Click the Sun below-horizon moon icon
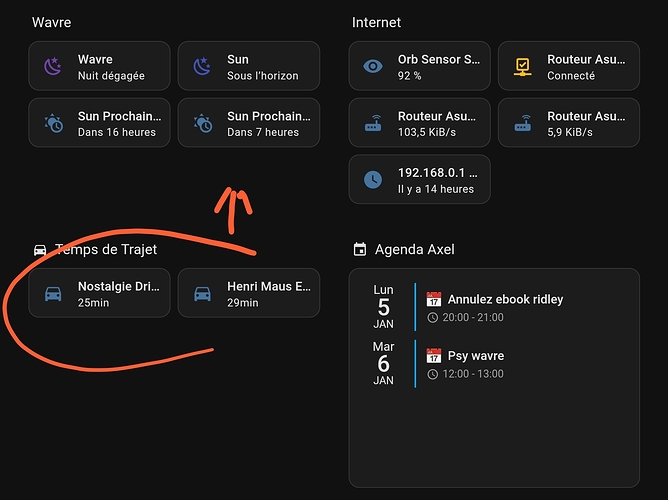This screenshot has width=668, height=500. (202, 66)
